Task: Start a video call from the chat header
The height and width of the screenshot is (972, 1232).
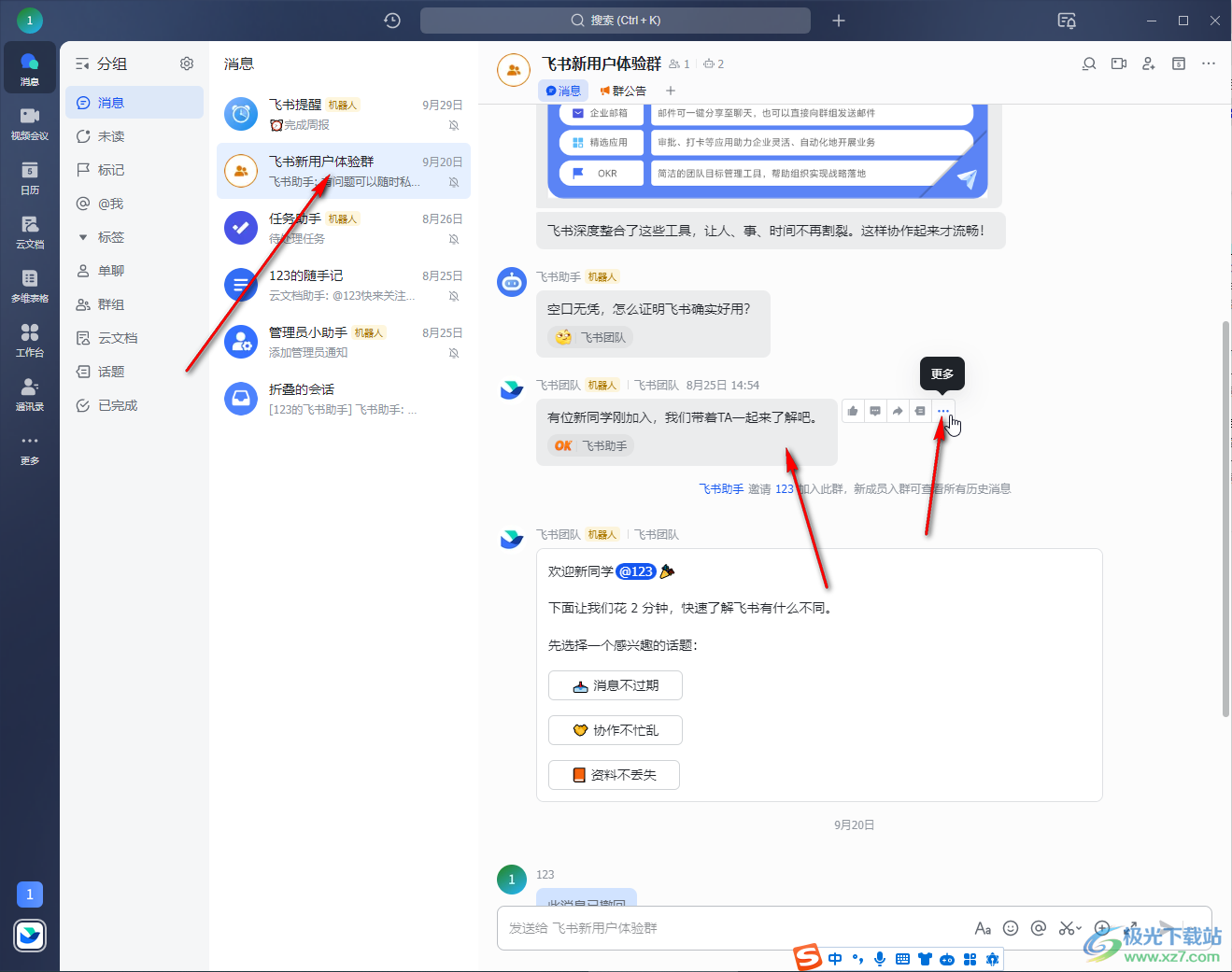Action: tap(1119, 63)
